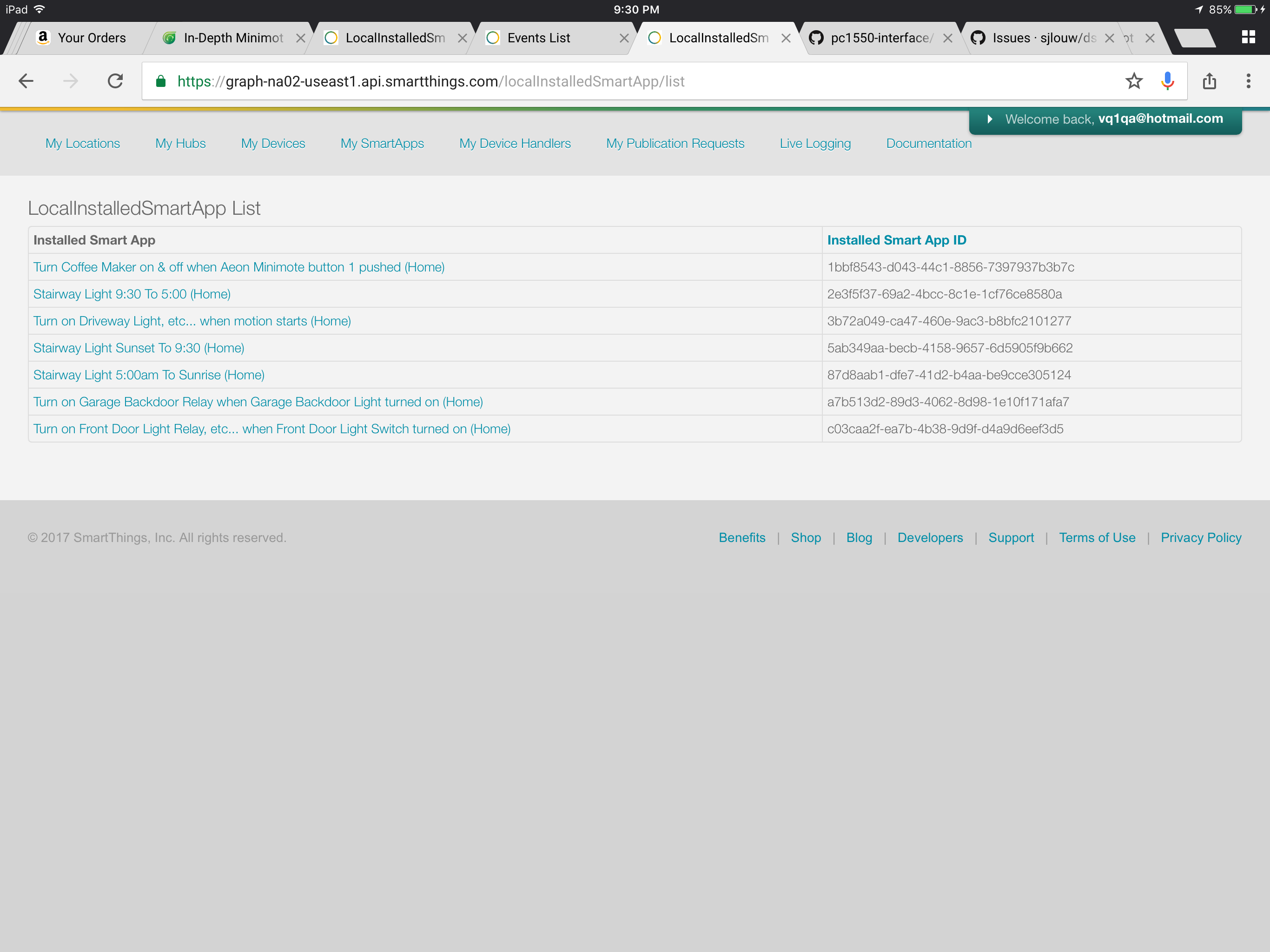
Task: Open Live Logging navigation link
Action: (x=815, y=144)
